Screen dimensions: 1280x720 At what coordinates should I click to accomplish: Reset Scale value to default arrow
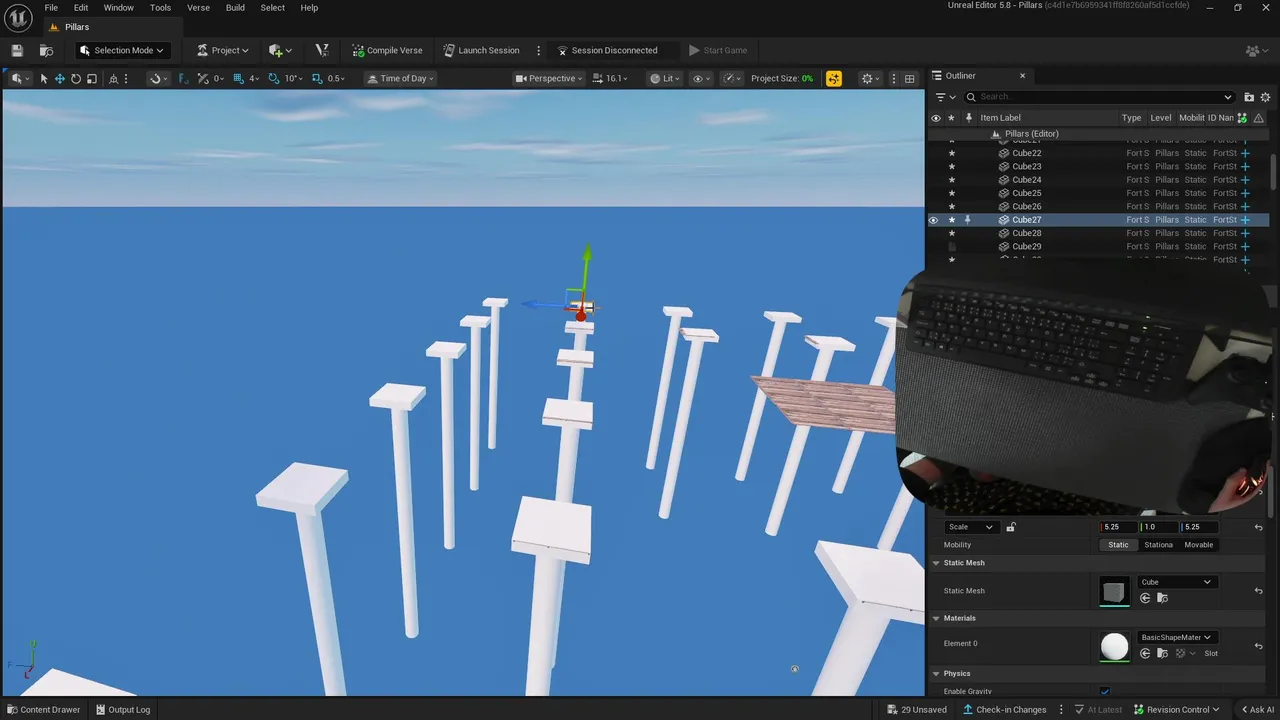pos(1258,527)
